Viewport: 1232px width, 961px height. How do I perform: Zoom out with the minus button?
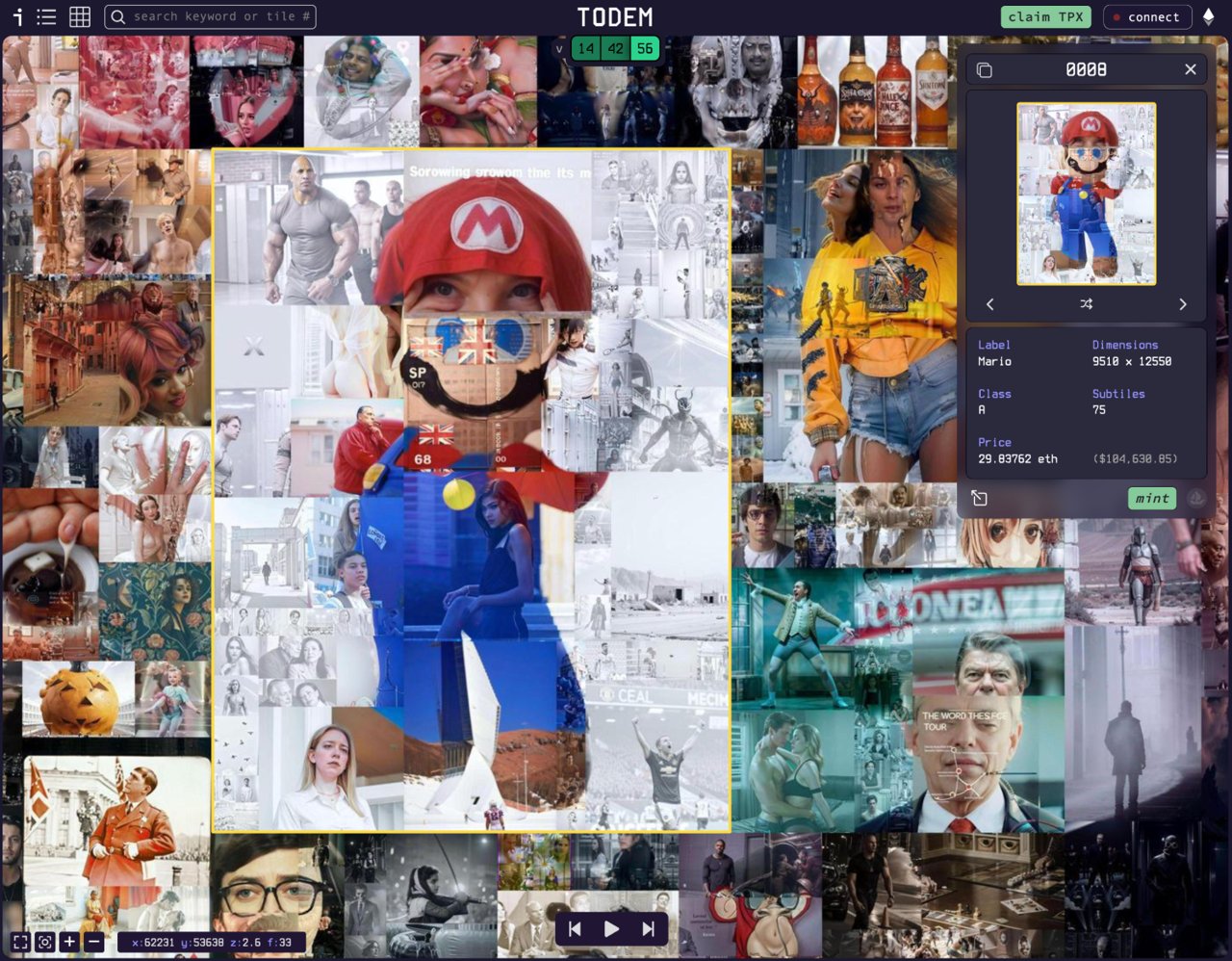[x=93, y=942]
